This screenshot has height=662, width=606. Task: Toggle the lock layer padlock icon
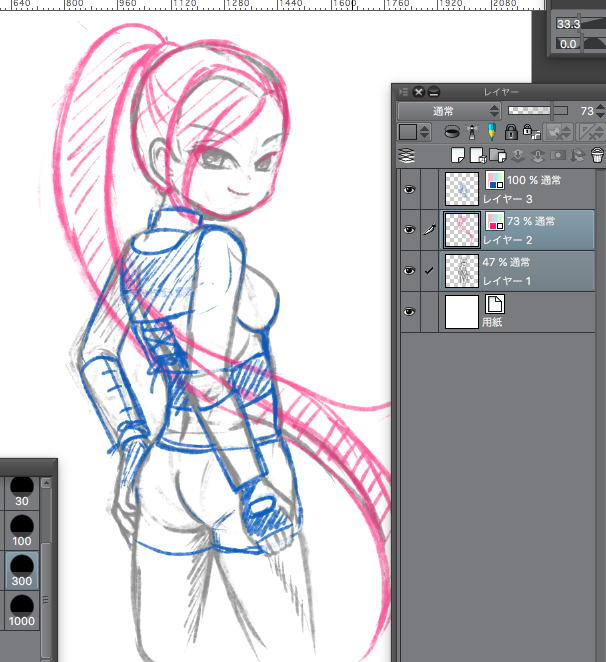(x=511, y=132)
